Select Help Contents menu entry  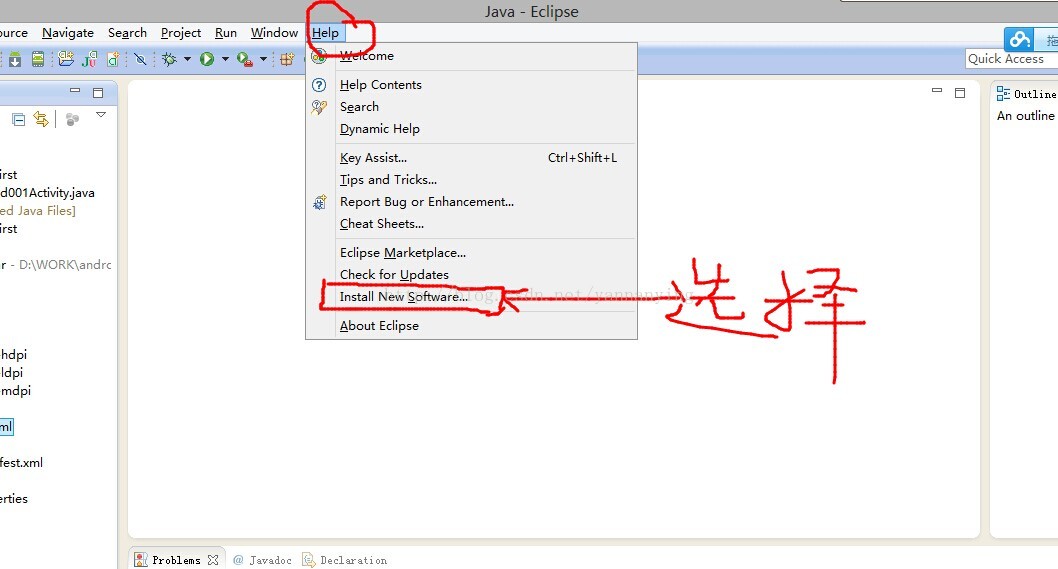(472, 85)
